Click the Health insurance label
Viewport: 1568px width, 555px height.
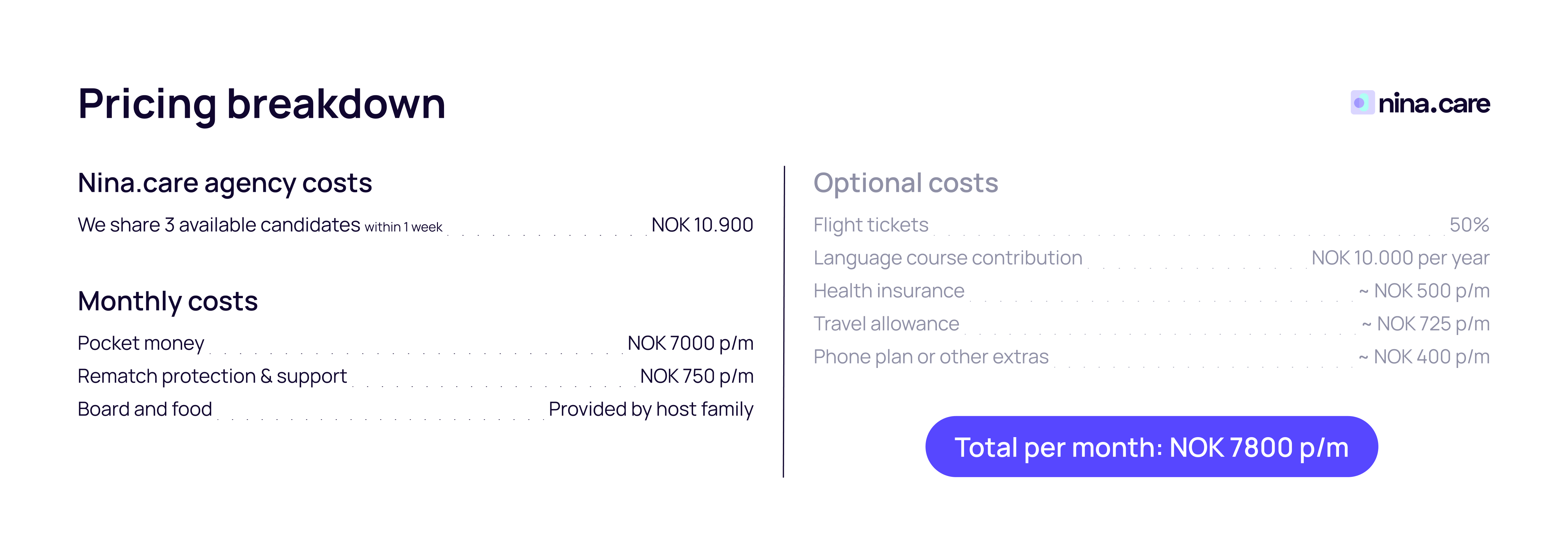click(x=889, y=291)
